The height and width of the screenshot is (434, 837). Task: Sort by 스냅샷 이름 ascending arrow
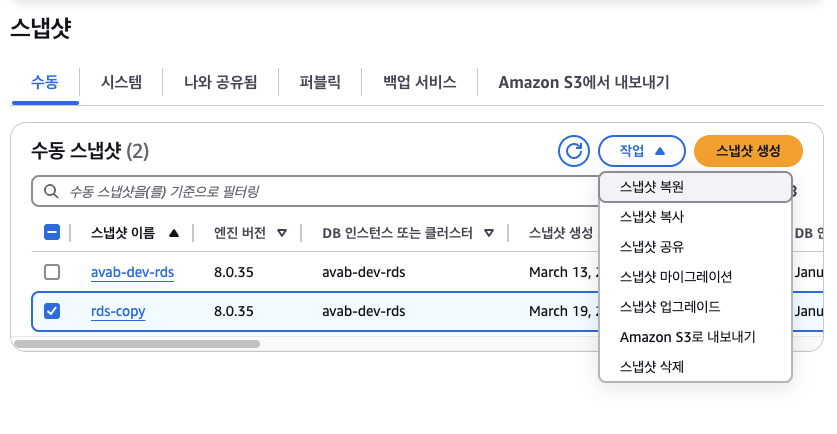tap(174, 233)
